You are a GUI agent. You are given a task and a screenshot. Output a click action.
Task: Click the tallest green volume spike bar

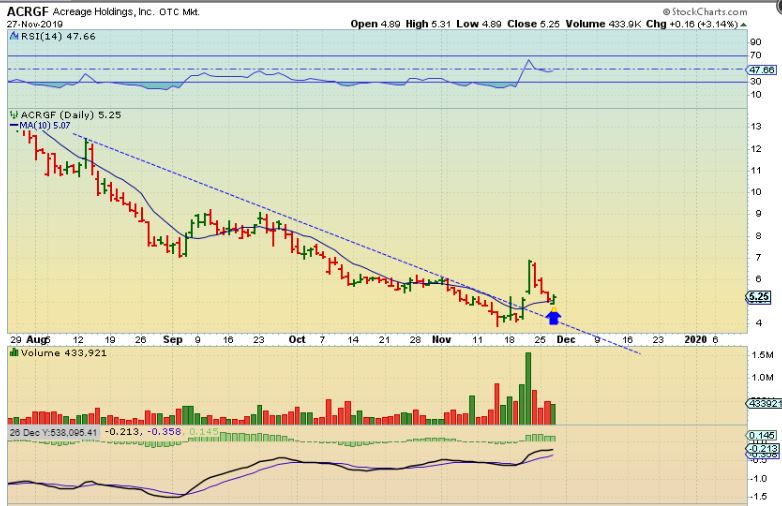click(x=528, y=388)
